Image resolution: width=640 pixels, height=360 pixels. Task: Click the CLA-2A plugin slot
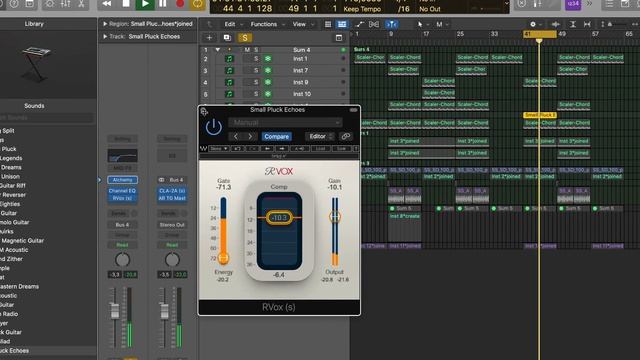(x=172, y=191)
